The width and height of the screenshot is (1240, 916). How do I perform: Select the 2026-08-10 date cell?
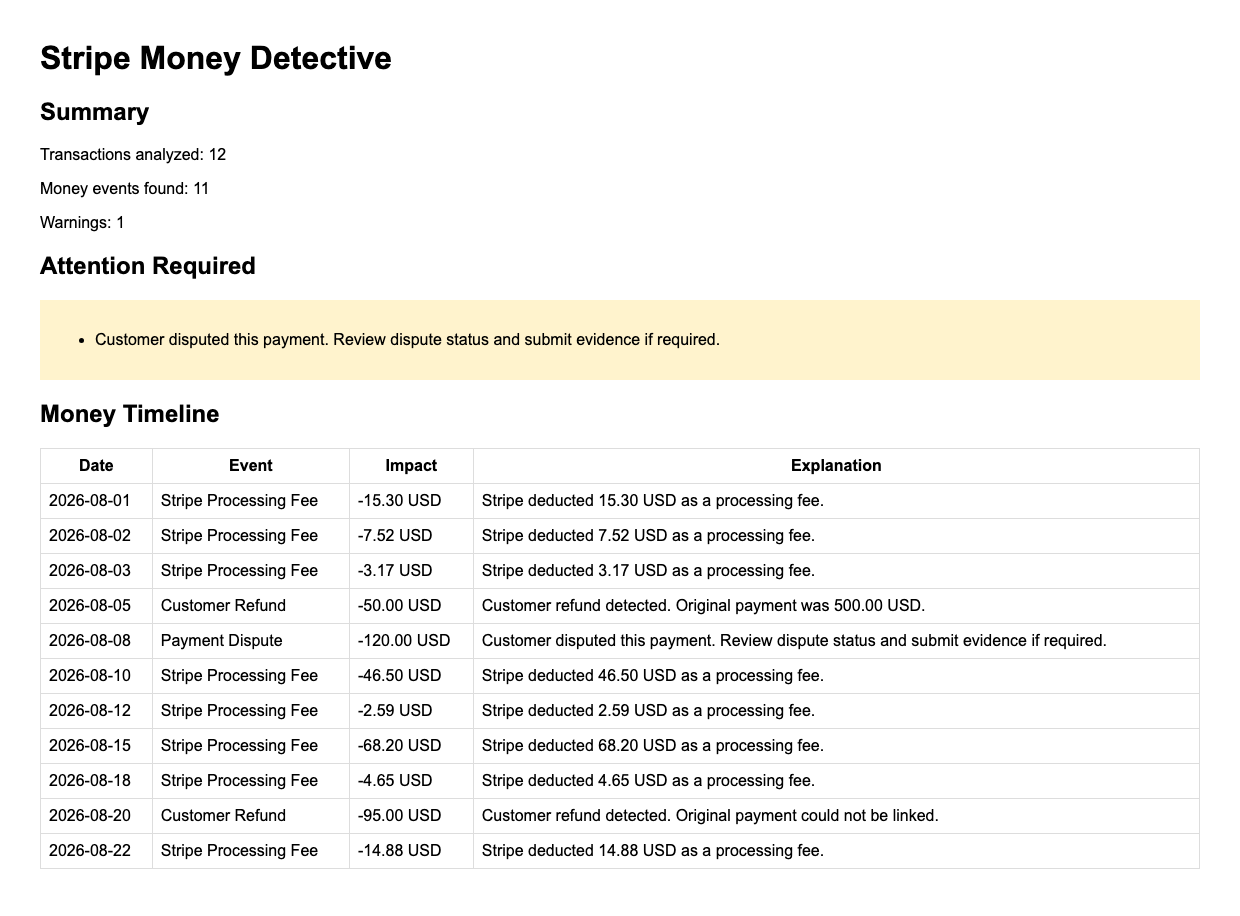(x=96, y=676)
